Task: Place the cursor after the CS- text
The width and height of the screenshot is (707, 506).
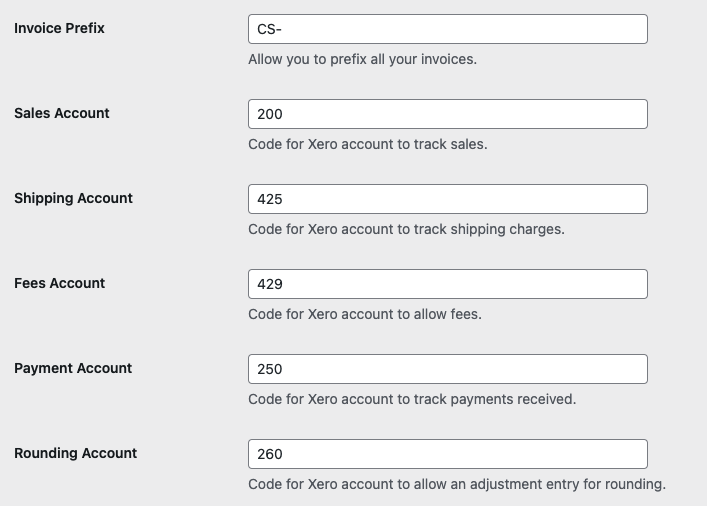Action: coord(283,29)
